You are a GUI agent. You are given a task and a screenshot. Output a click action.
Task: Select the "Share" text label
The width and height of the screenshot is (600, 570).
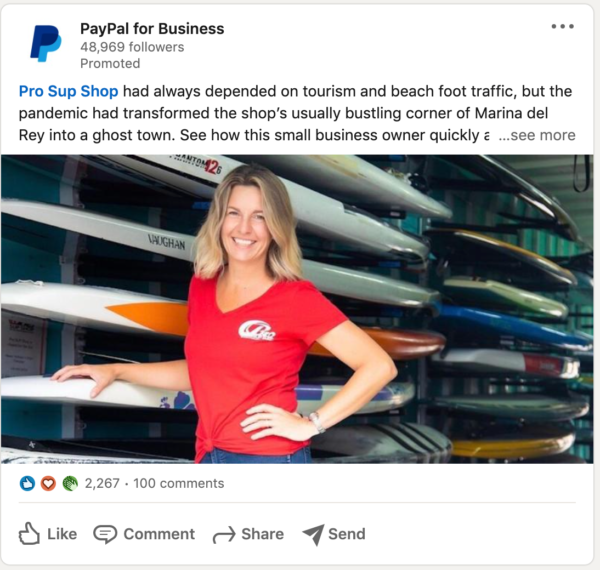[x=262, y=534]
